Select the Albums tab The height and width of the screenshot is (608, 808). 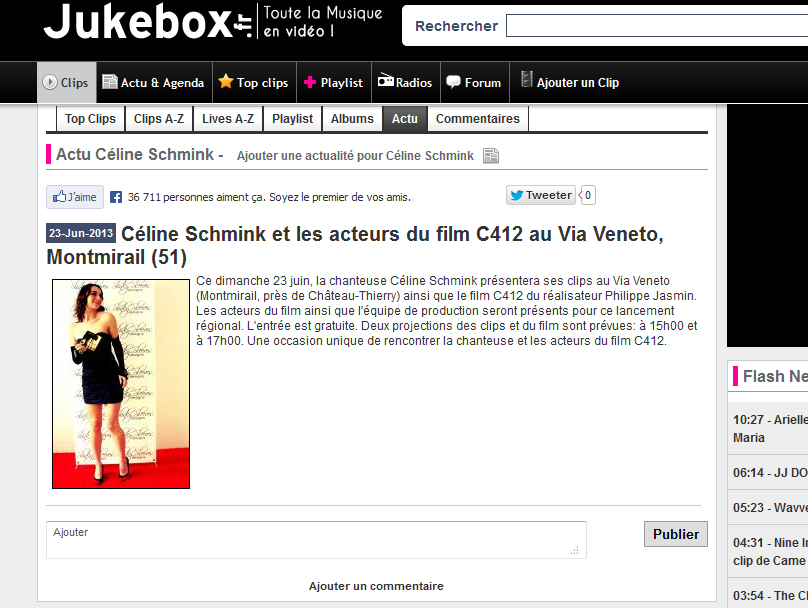352,119
